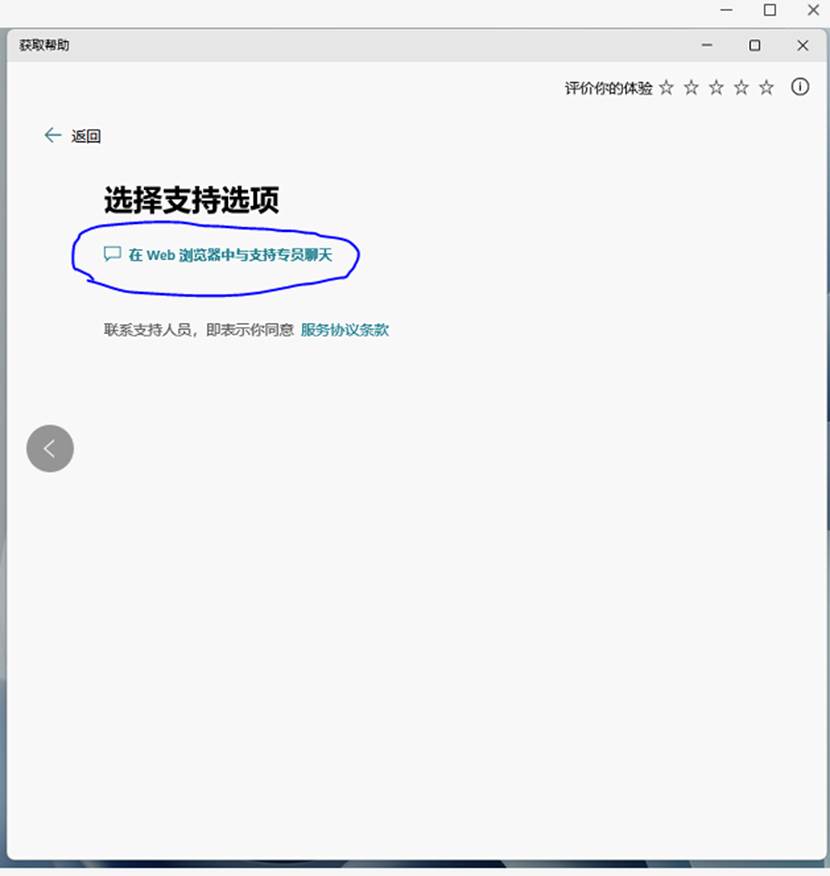Click the 获取帮助 title bar text
830x876 pixels.
tap(45, 46)
